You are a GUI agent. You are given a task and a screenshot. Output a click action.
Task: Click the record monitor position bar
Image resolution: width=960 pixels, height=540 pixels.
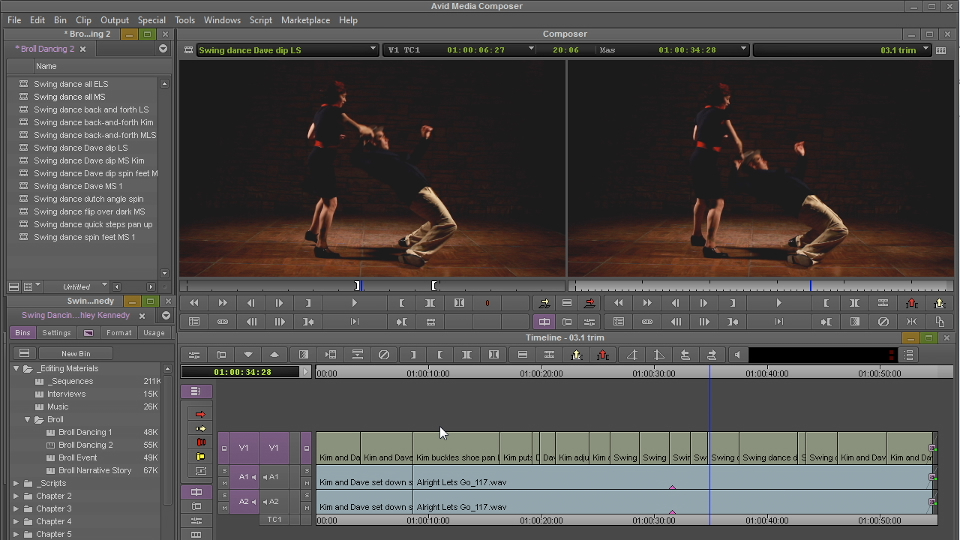[x=761, y=285]
